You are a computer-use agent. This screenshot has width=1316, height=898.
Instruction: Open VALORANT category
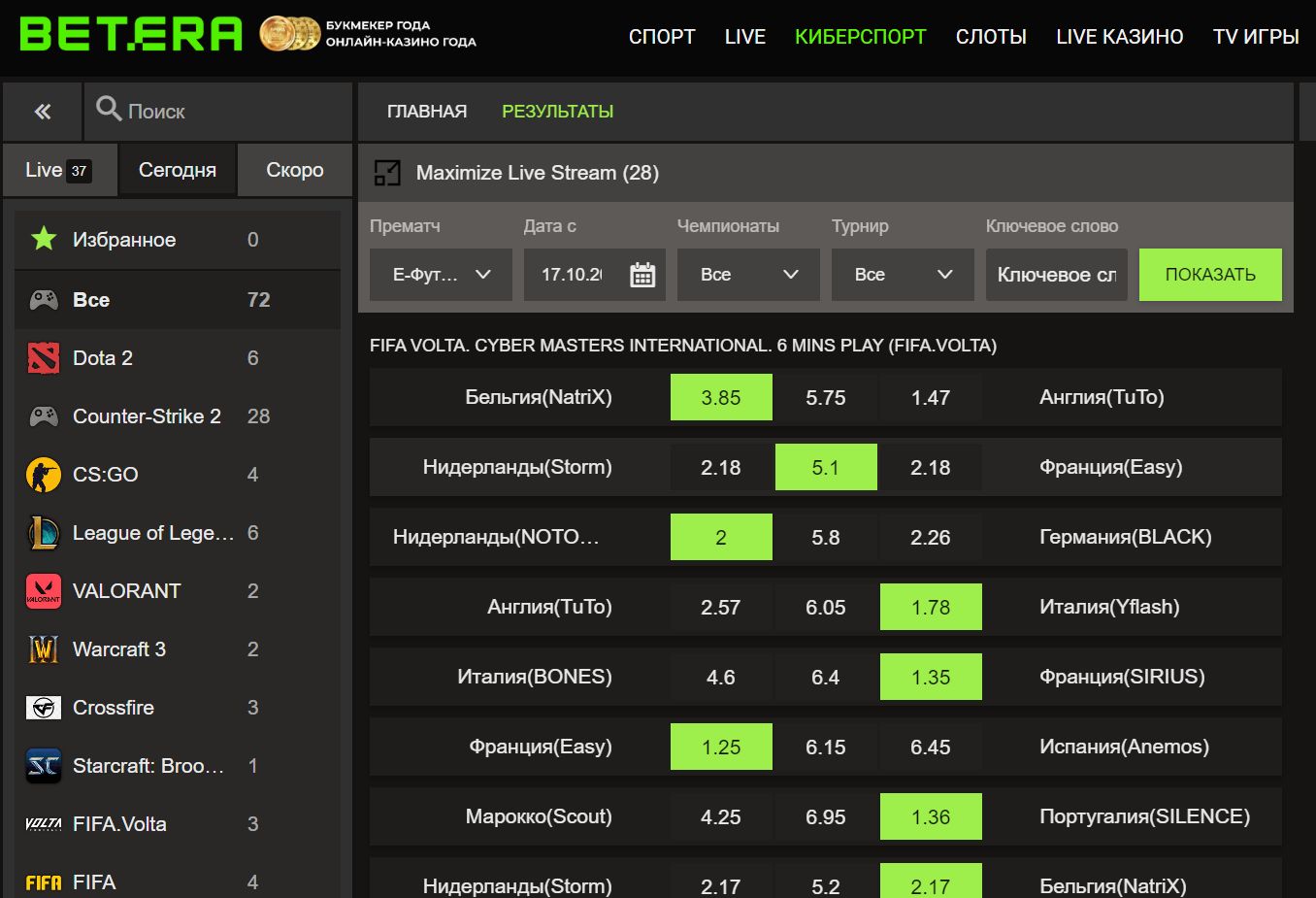tap(178, 591)
